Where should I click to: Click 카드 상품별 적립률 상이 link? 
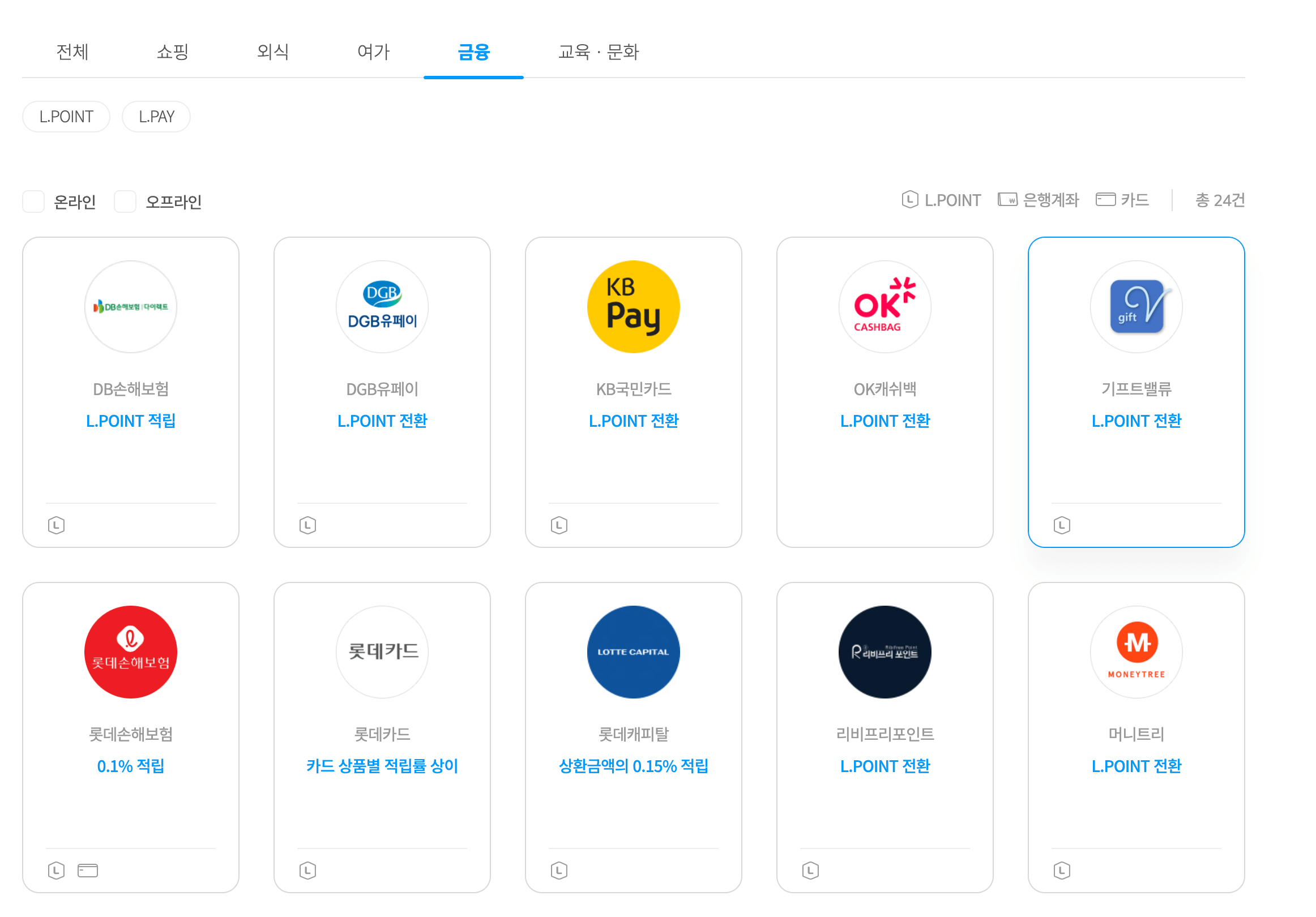[x=382, y=766]
